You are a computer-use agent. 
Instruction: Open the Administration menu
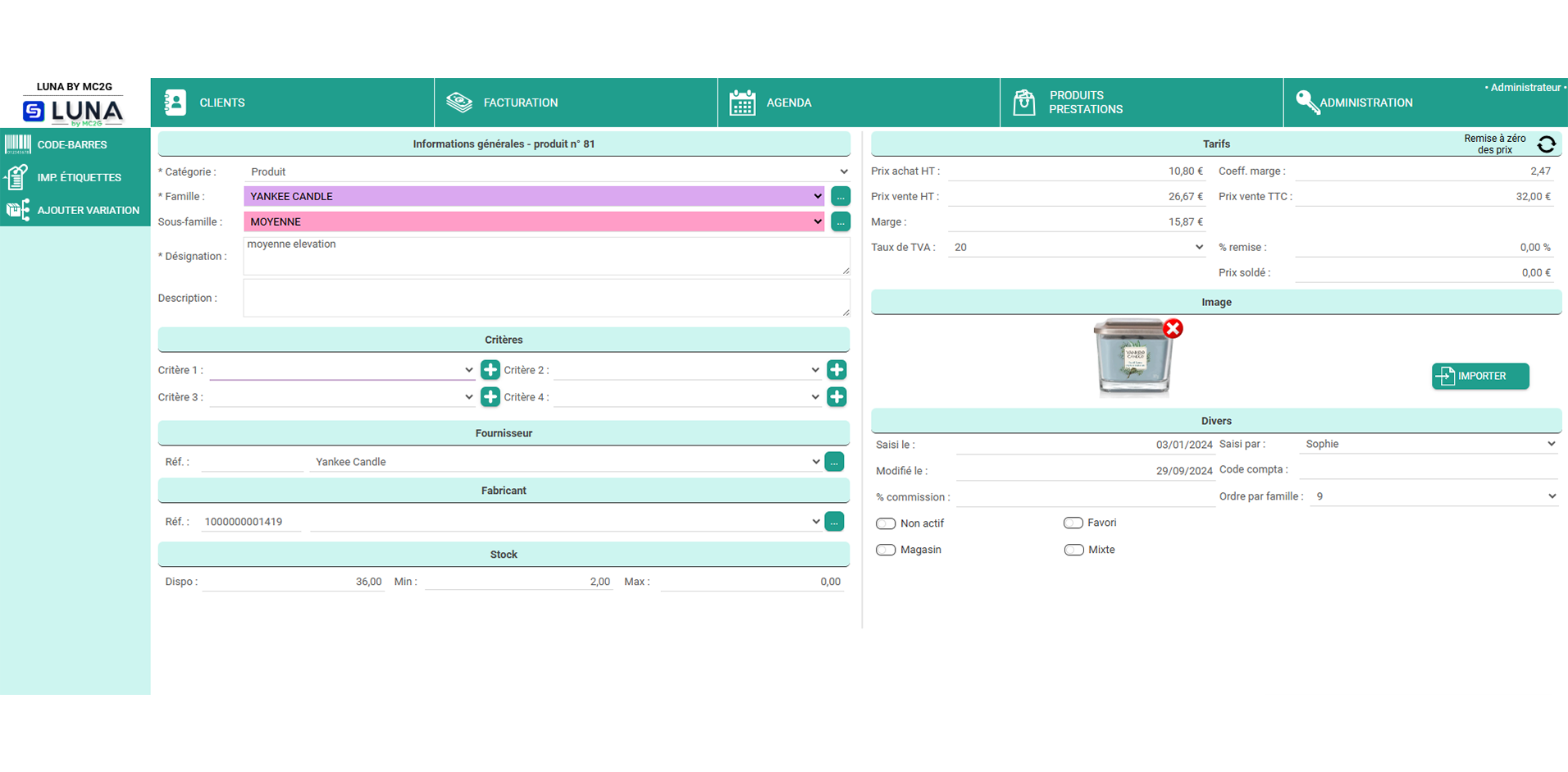[x=1425, y=103]
